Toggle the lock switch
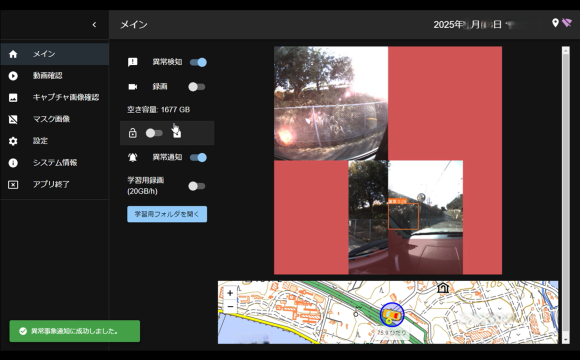This screenshot has height=360, width=580. coord(154,133)
